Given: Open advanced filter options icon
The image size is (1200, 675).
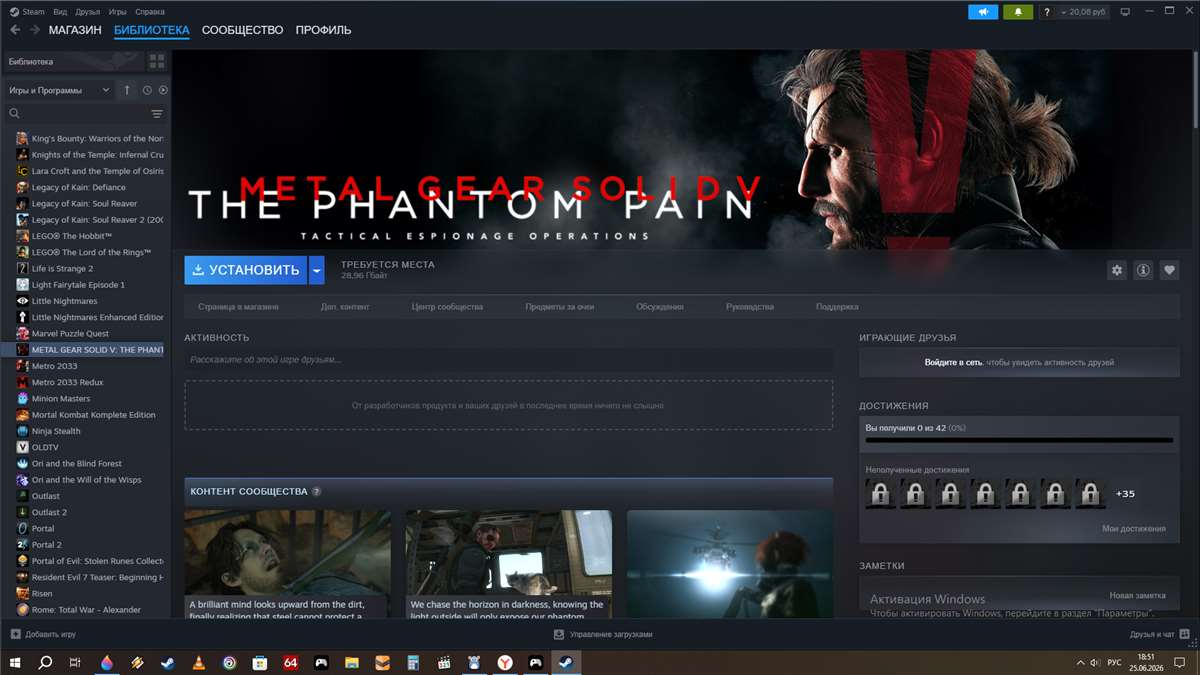Looking at the screenshot, I should [157, 114].
